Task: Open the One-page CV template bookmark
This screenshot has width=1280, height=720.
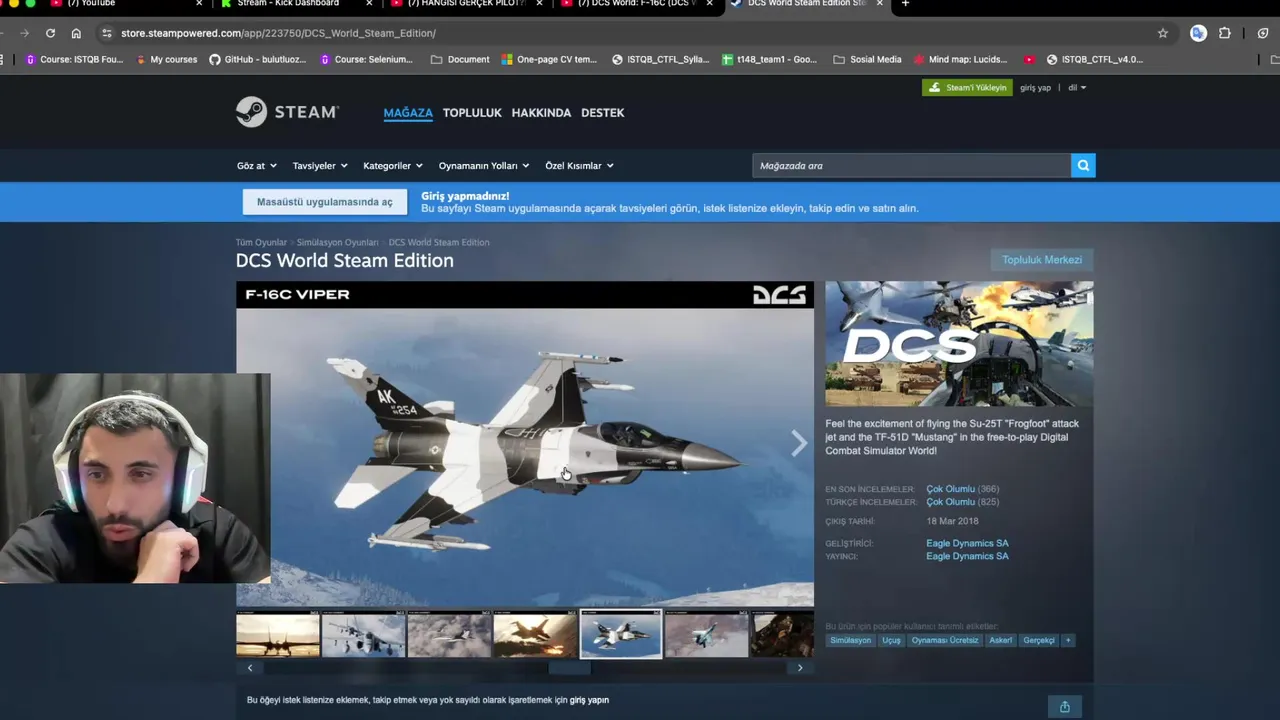Action: click(549, 59)
